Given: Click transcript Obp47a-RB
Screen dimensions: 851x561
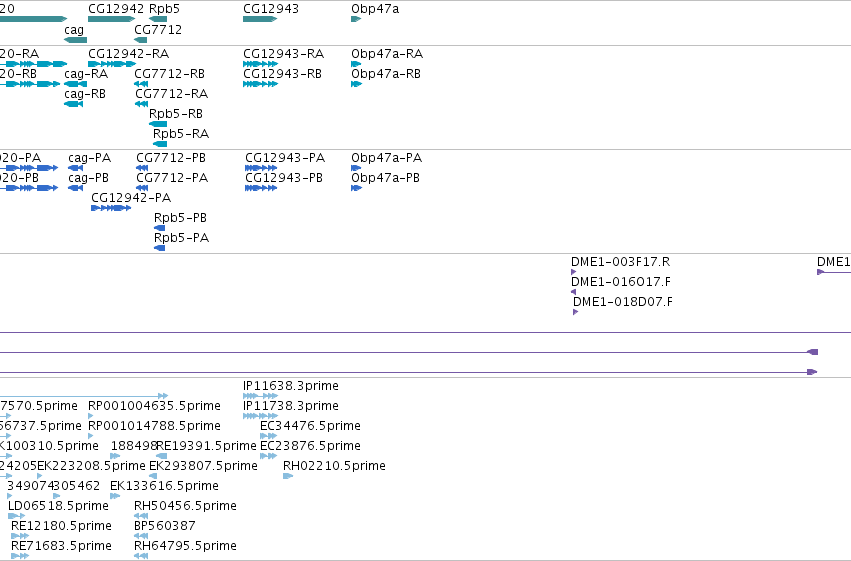Looking at the screenshot, I should pyautogui.click(x=386, y=74).
